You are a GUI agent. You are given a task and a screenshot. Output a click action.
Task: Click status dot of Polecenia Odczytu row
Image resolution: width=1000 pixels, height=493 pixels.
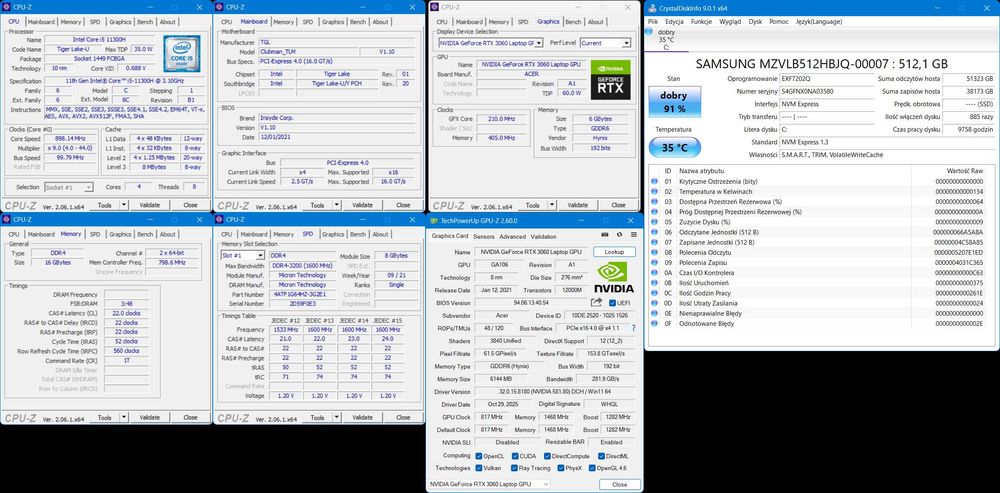pos(654,253)
